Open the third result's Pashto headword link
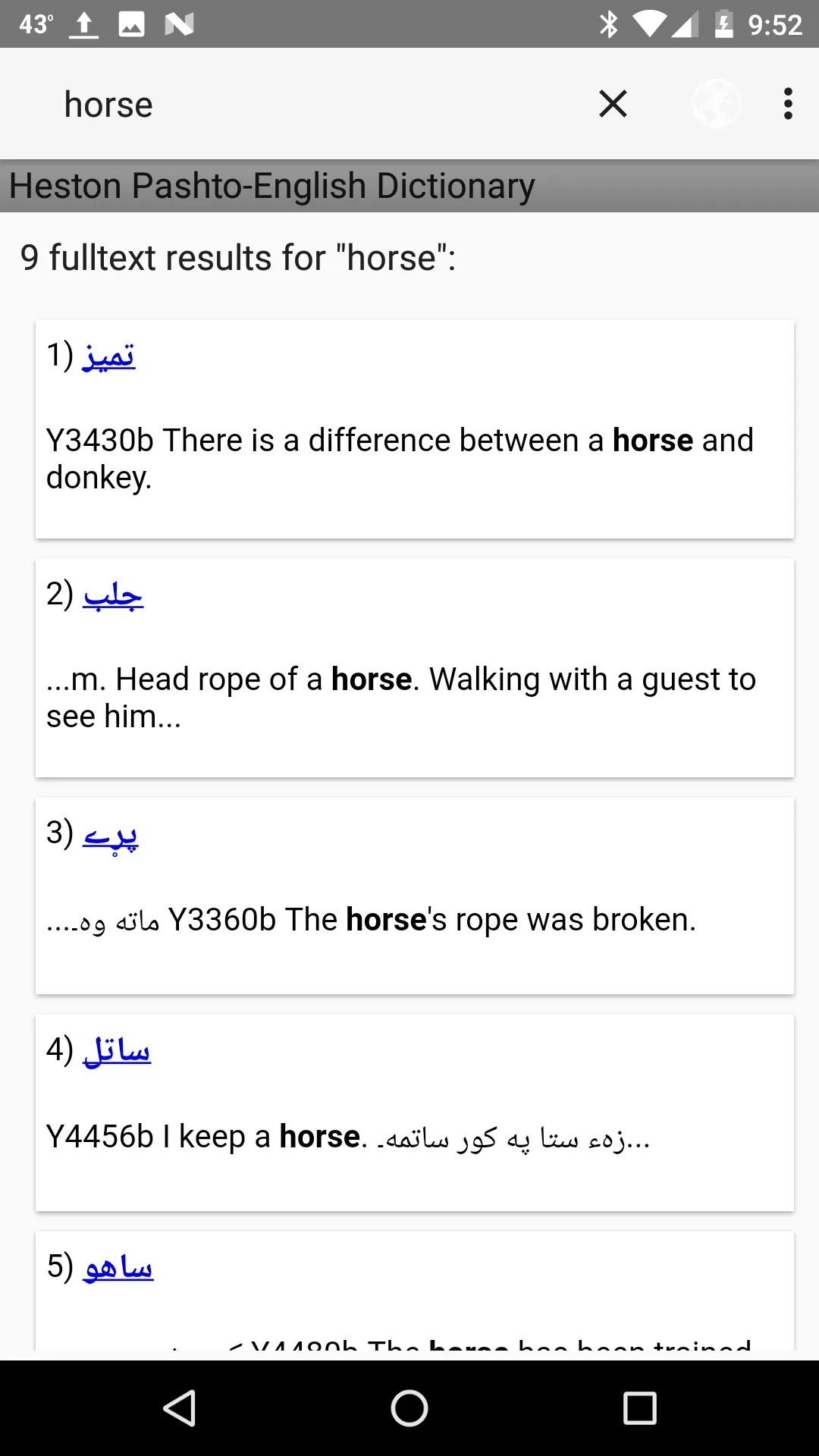The height and width of the screenshot is (1456, 819). (x=111, y=834)
